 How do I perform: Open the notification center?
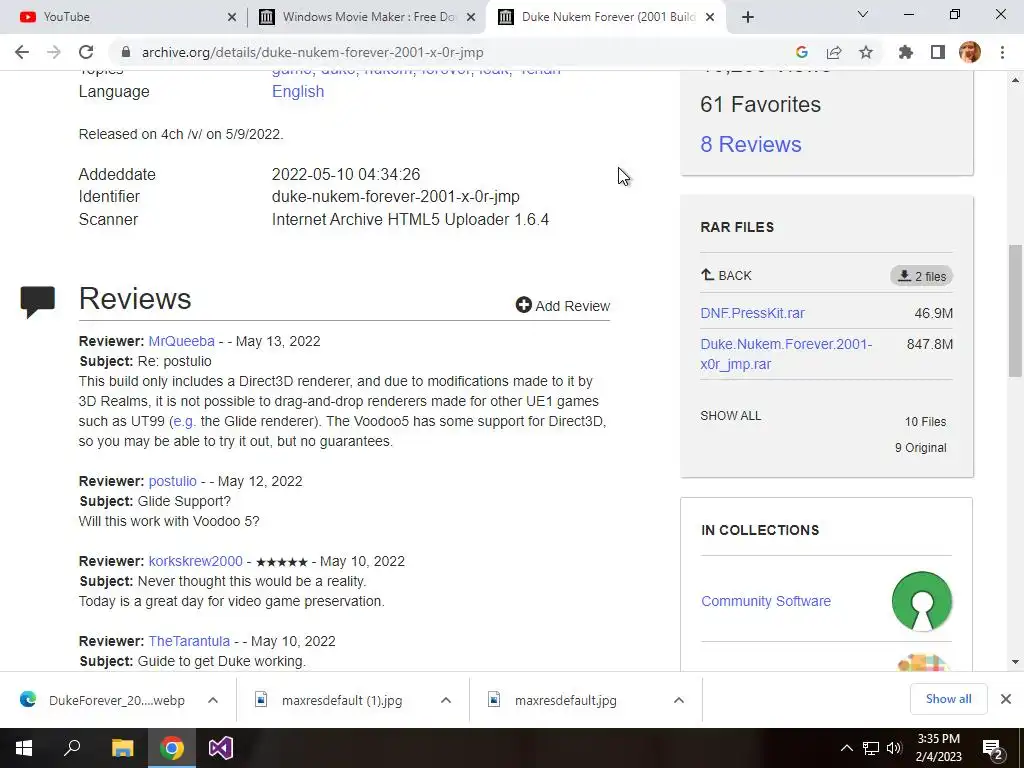993,749
